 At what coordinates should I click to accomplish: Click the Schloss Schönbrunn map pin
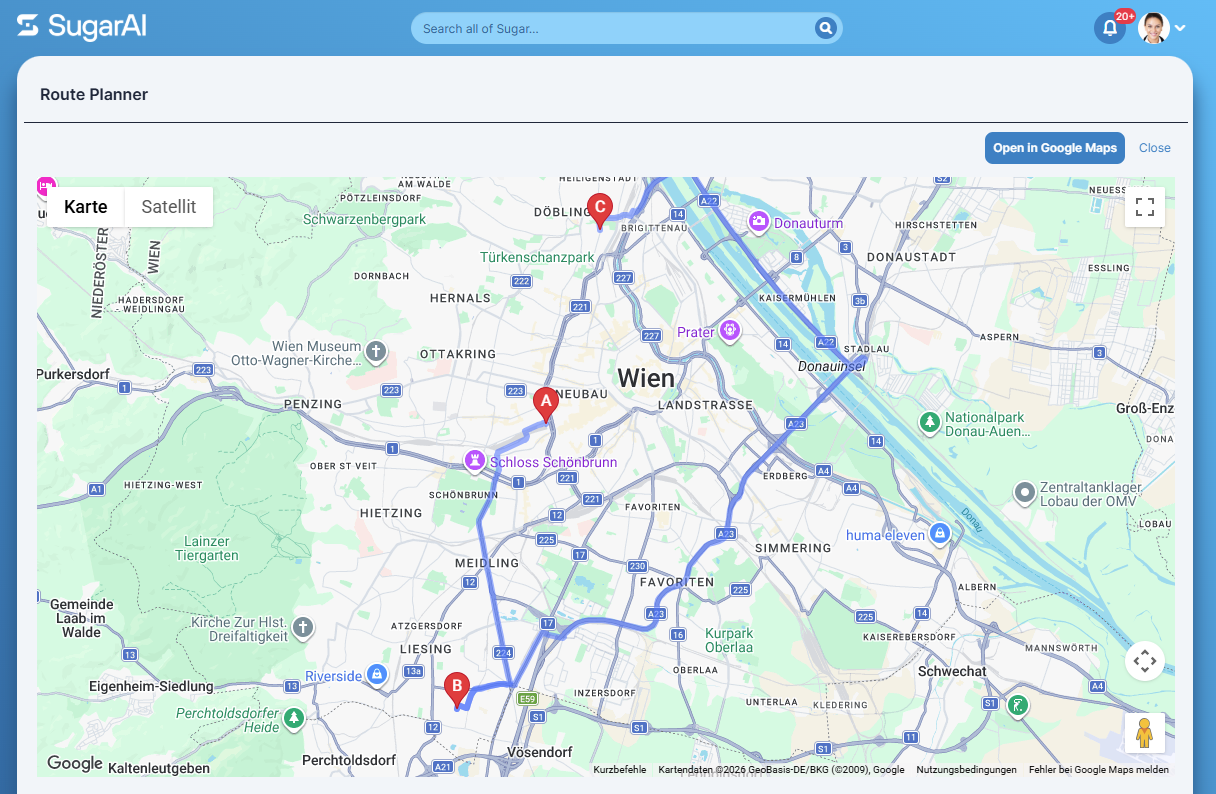pos(474,461)
